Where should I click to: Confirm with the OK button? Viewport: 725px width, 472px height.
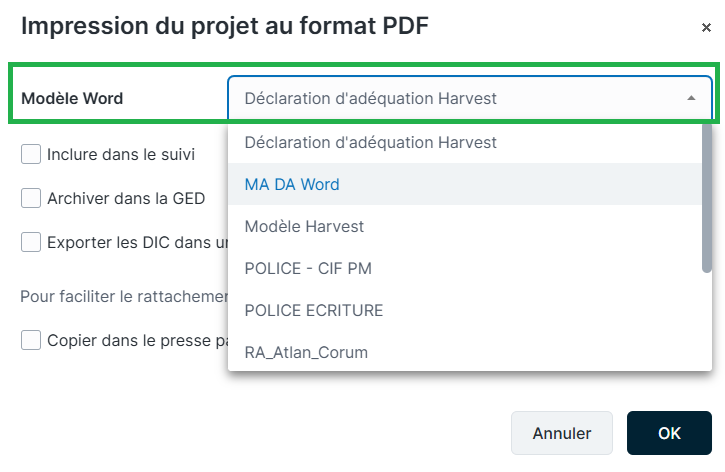pyautogui.click(x=669, y=433)
